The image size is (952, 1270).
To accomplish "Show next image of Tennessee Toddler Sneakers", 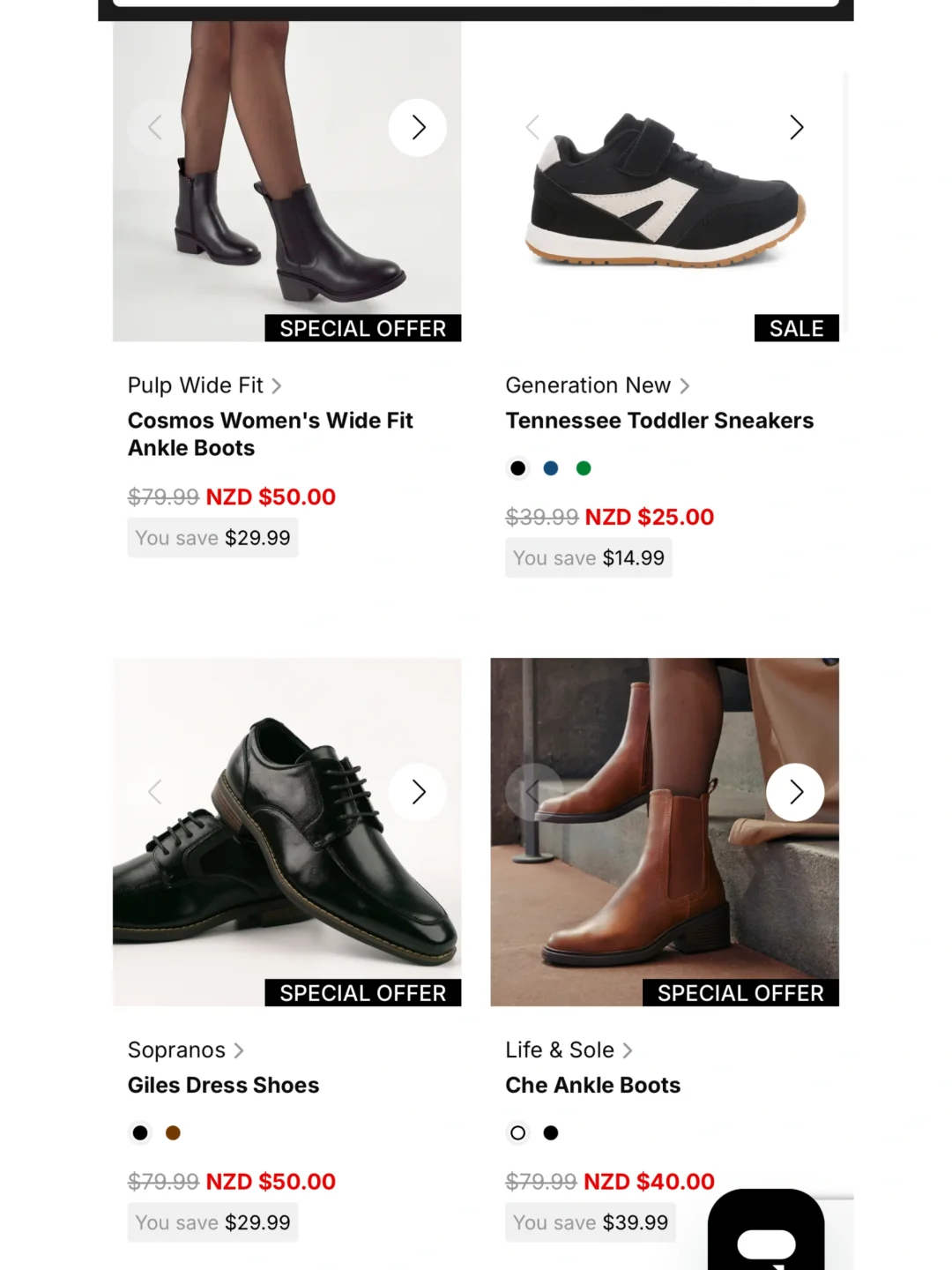I will pos(795,128).
